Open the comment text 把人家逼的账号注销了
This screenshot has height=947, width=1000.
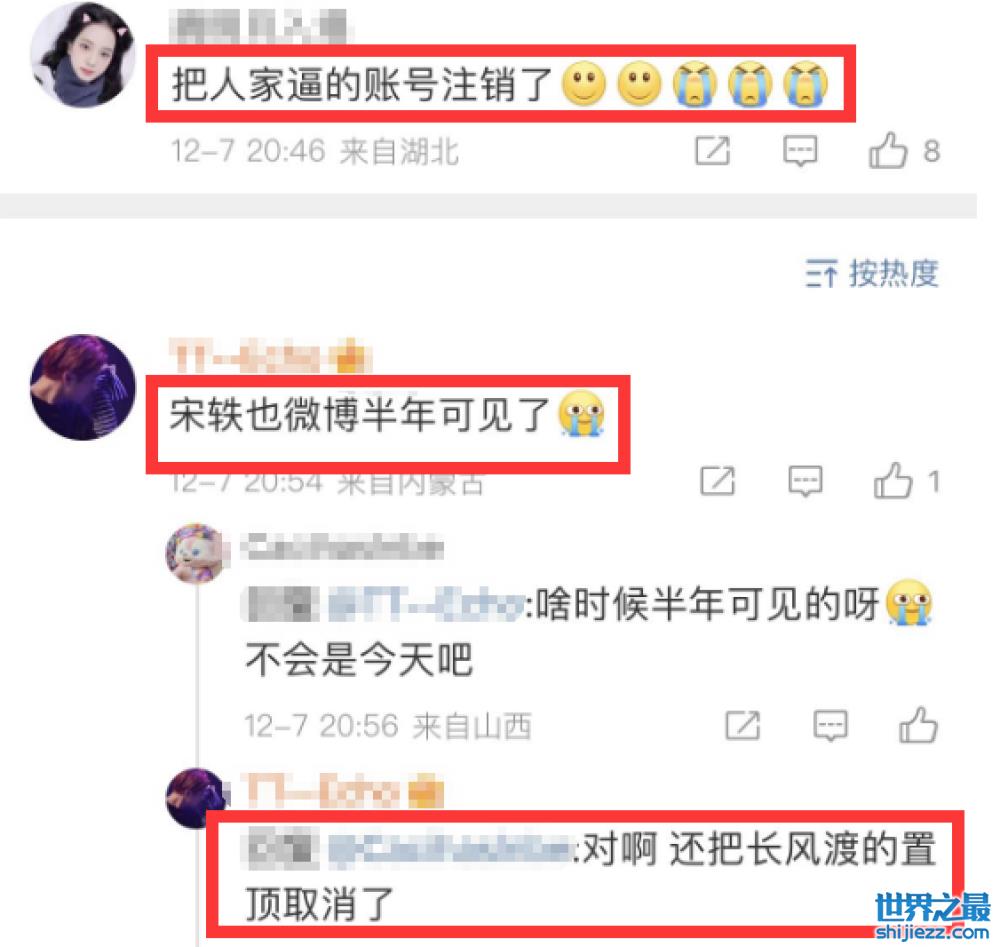click(x=362, y=84)
